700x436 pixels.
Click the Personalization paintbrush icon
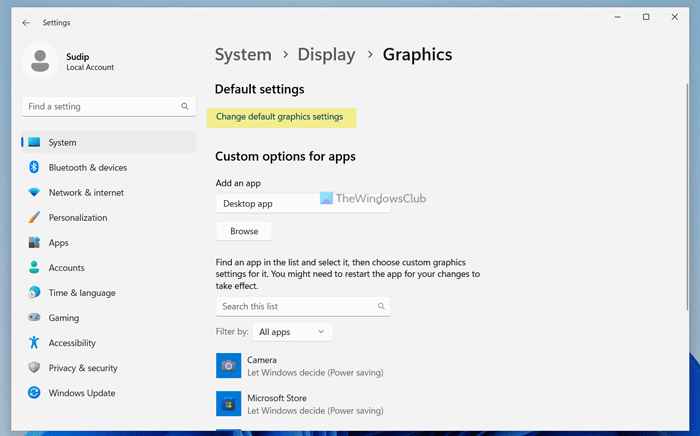[34, 217]
